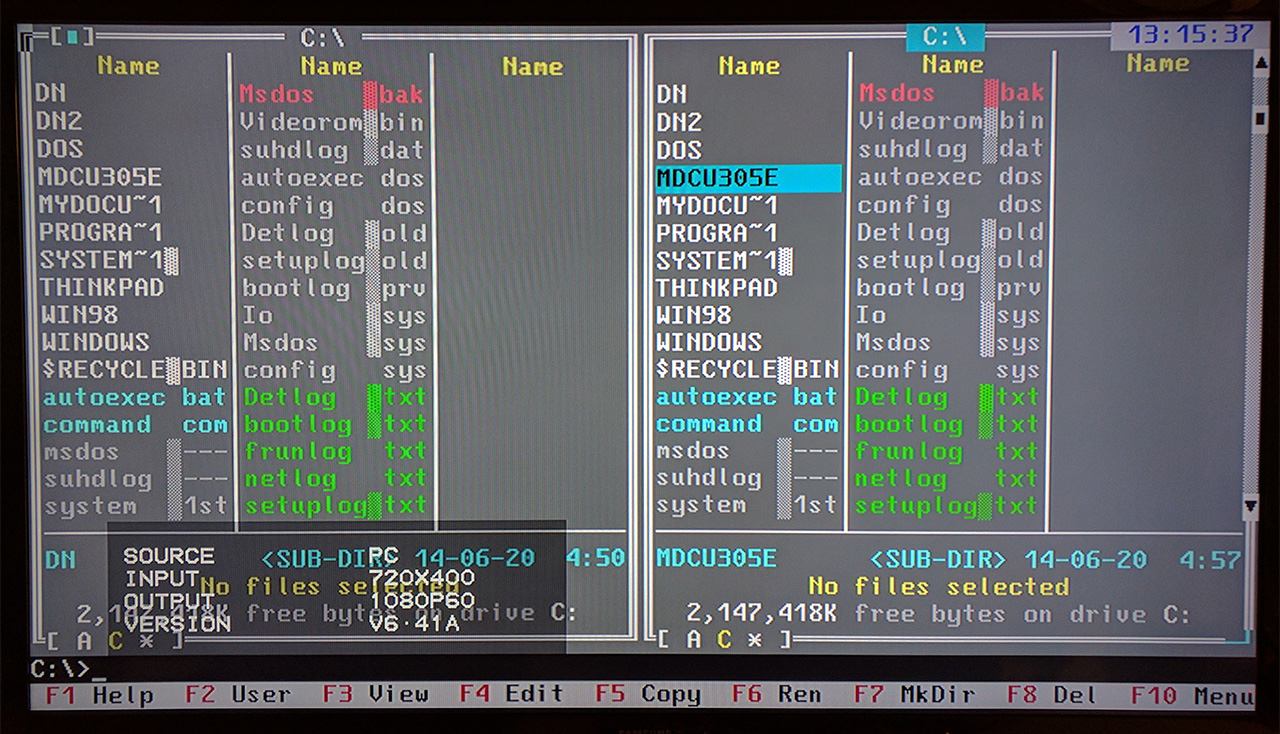Click the C:\ title of the left panel
Viewport: 1280px width, 734px height.
point(323,38)
